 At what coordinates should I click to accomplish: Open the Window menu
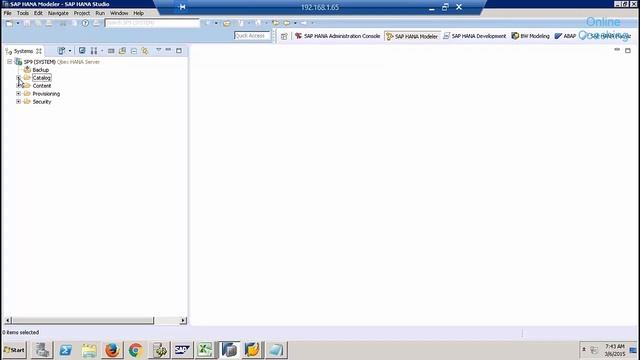pos(119,13)
